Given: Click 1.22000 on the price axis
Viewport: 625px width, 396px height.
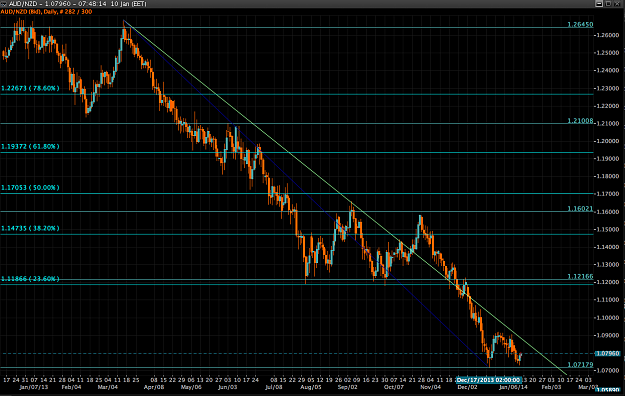Looking at the screenshot, I should coord(607,106).
